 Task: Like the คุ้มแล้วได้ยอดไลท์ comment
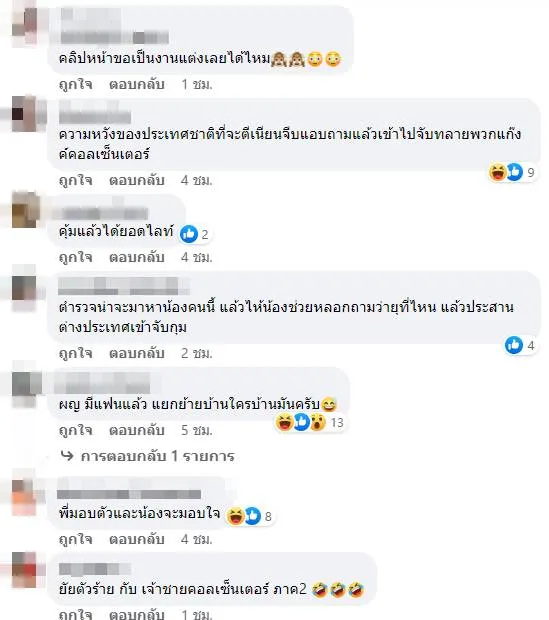point(76,257)
